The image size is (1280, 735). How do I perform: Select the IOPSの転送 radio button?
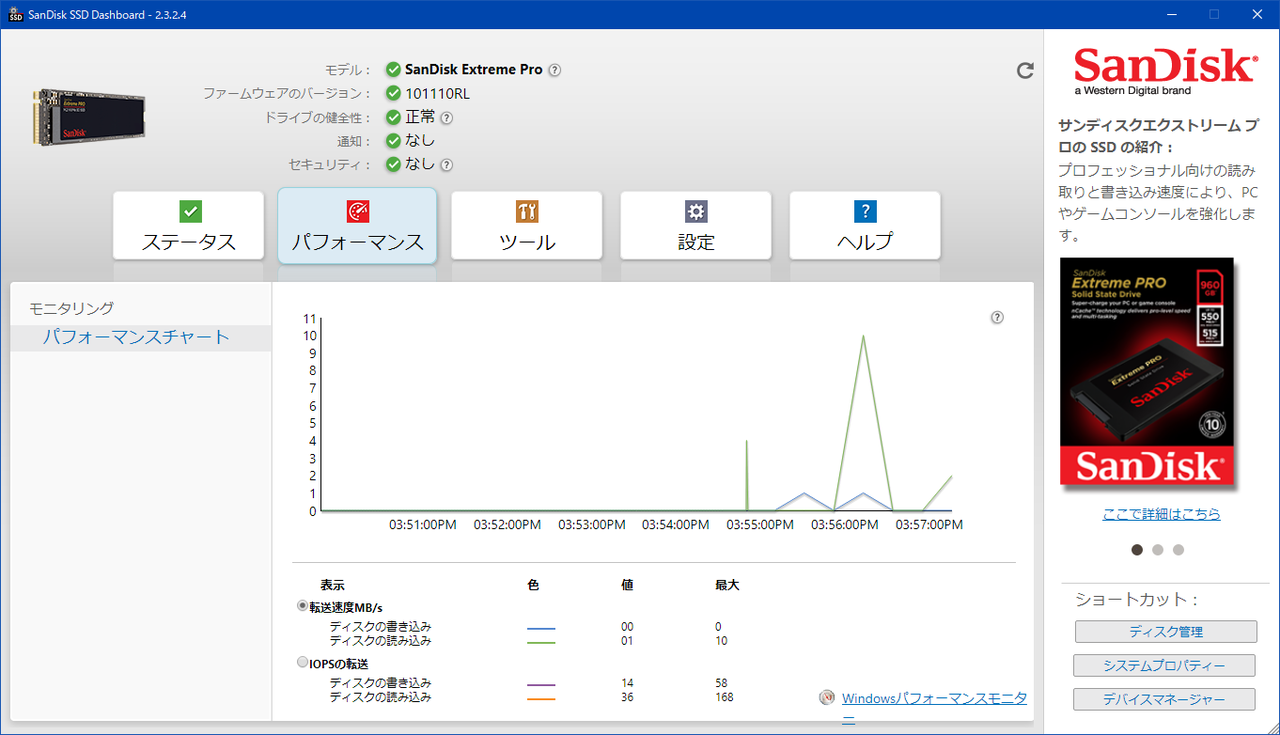[303, 663]
